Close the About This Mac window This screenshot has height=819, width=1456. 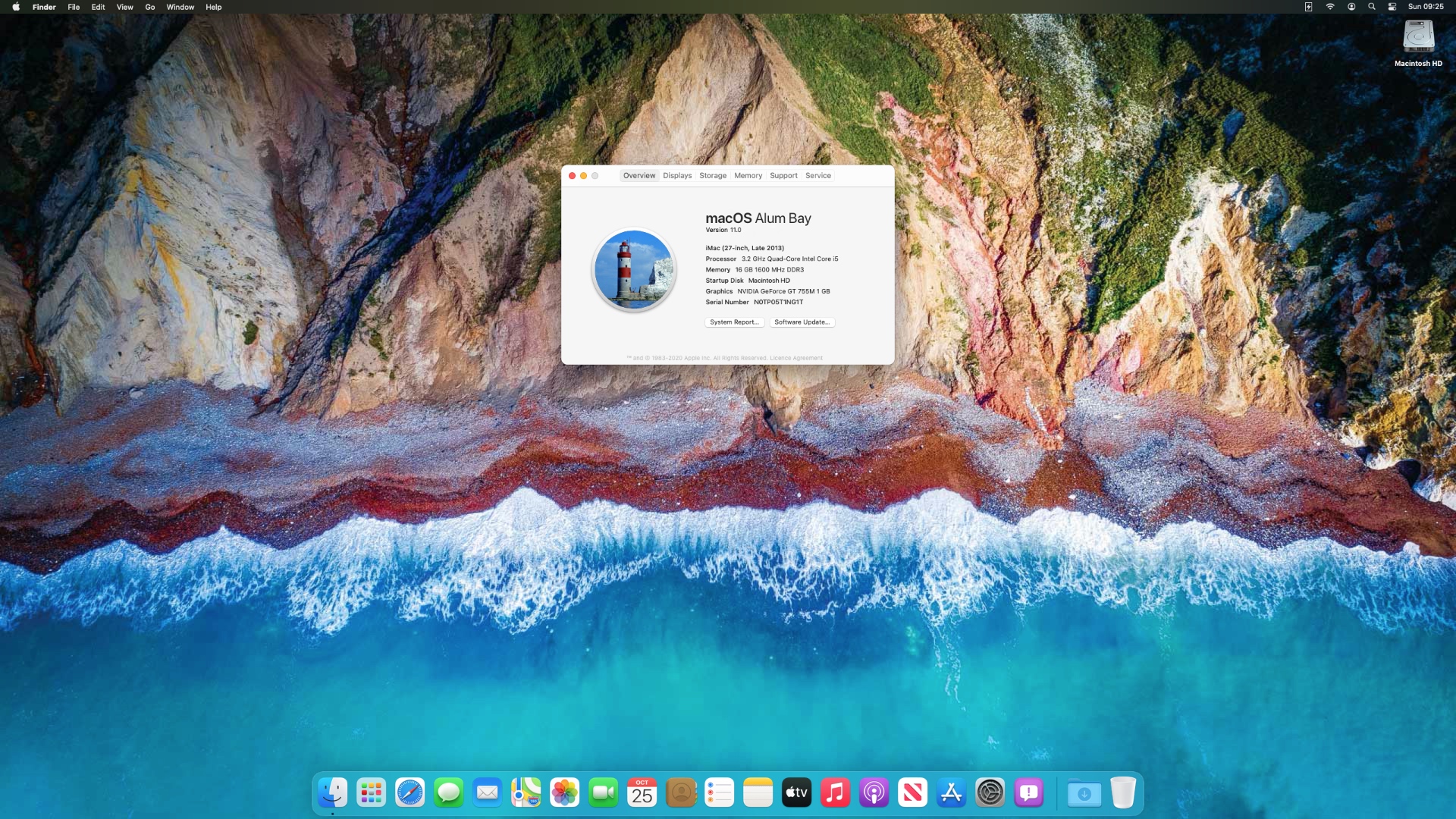tap(573, 175)
